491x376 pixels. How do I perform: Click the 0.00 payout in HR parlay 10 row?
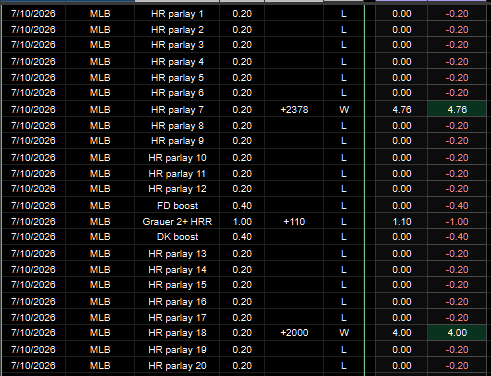[x=402, y=158]
